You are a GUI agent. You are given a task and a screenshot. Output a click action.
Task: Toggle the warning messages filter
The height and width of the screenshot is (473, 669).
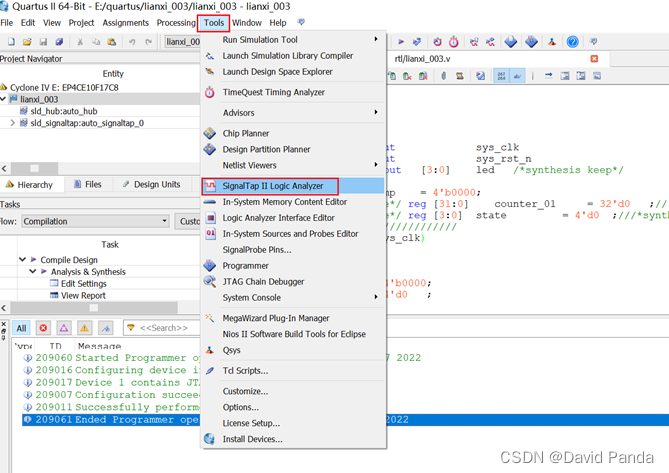(x=84, y=328)
